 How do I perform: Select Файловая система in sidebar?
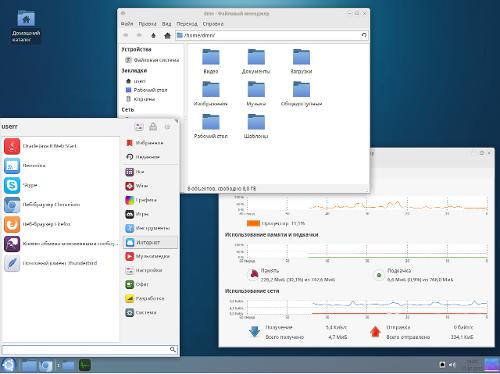click(x=152, y=60)
